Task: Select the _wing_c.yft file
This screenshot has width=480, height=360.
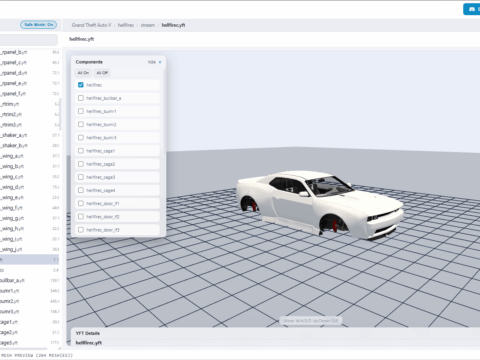Action: [29, 177]
